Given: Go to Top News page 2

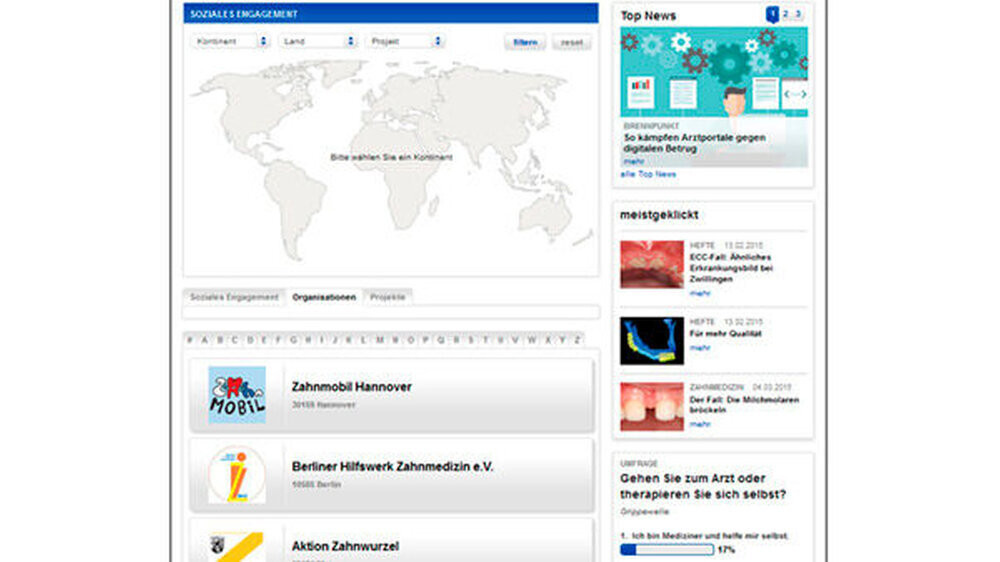Looking at the screenshot, I should click(786, 14).
